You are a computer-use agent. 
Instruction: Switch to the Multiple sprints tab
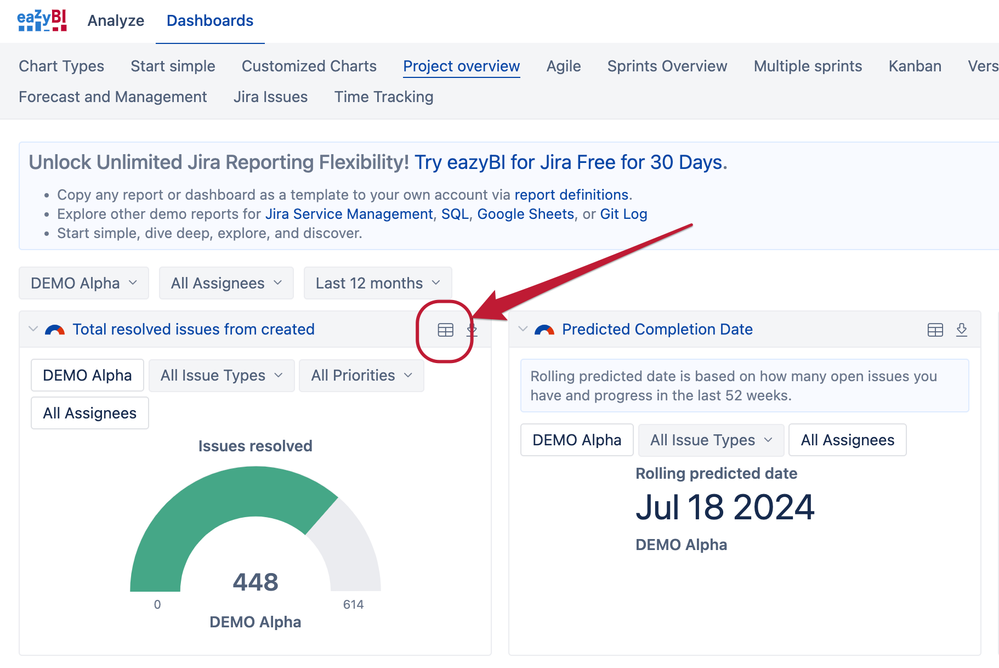tap(808, 66)
